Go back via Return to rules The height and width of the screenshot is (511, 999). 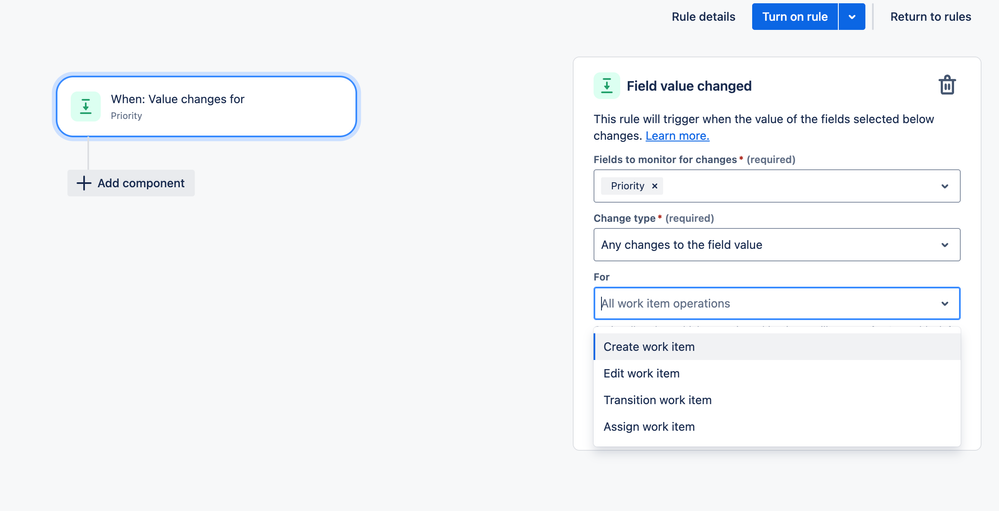[x=930, y=17]
